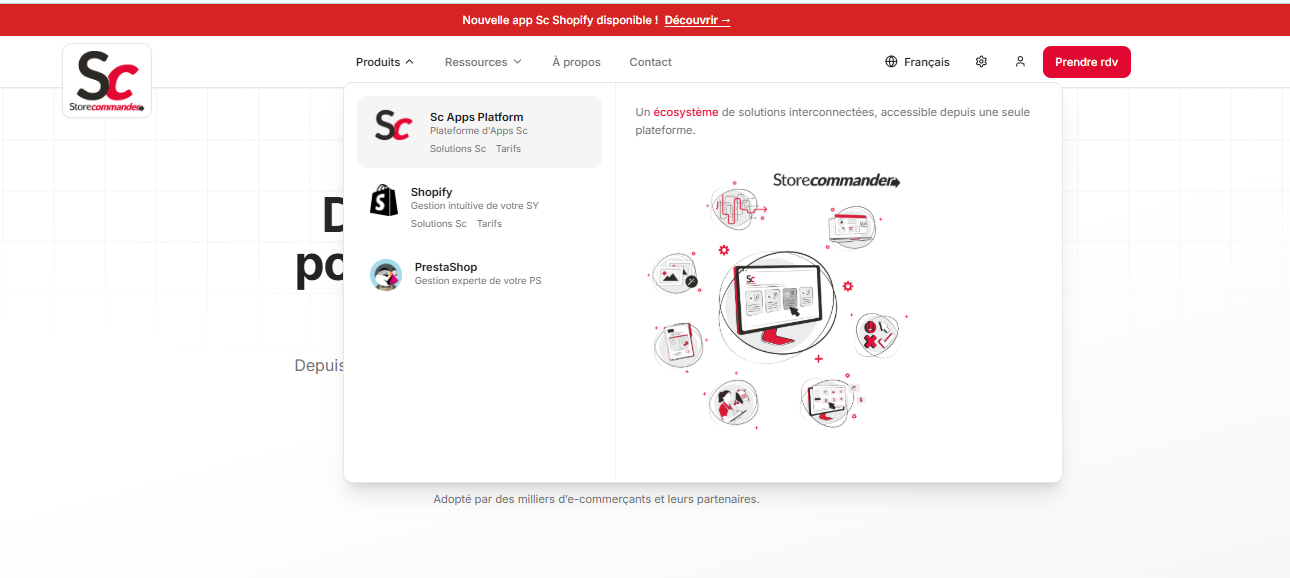
Task: Open the settings gear icon
Action: (981, 62)
